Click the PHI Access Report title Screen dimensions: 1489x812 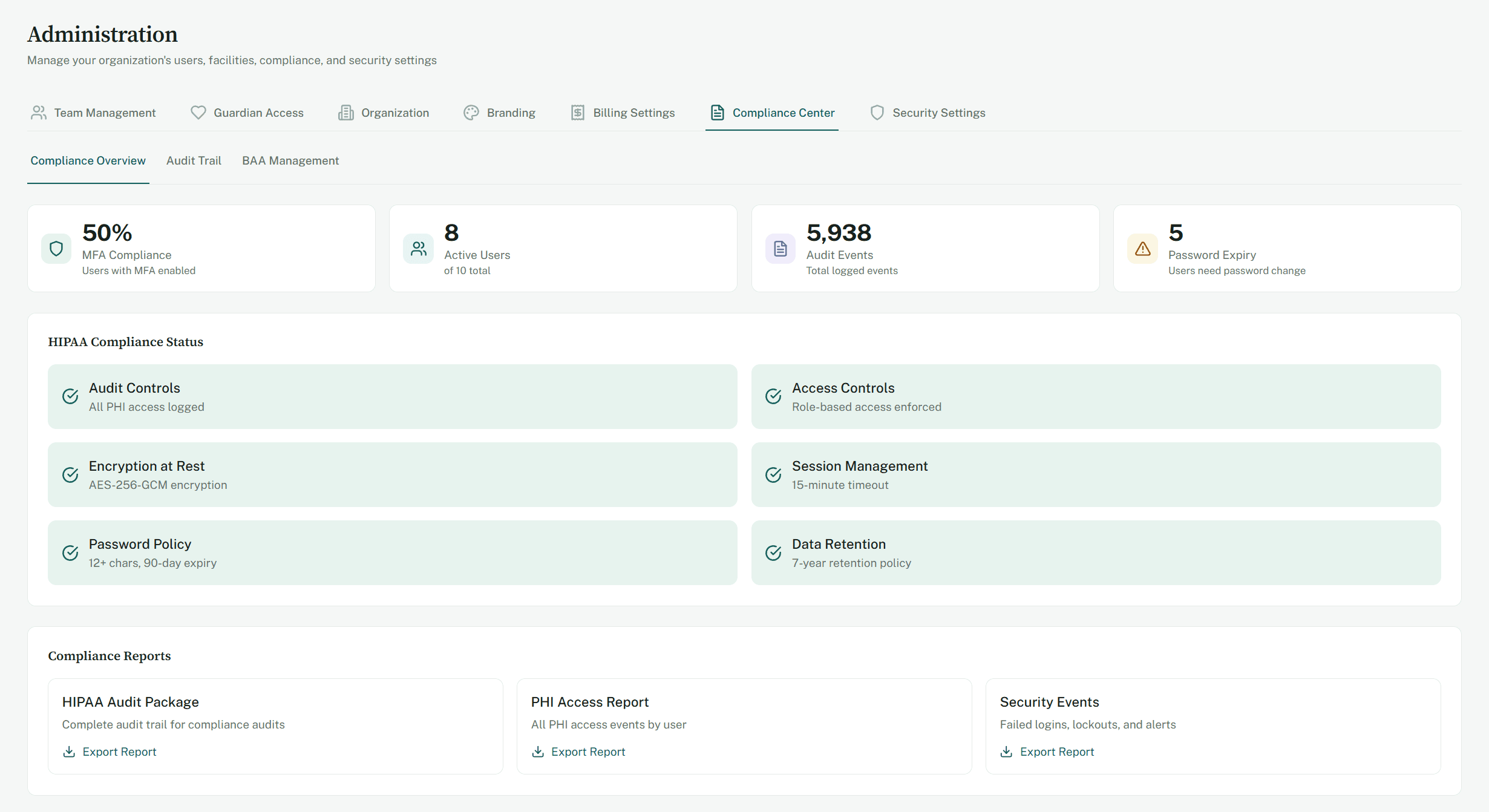tap(589, 702)
